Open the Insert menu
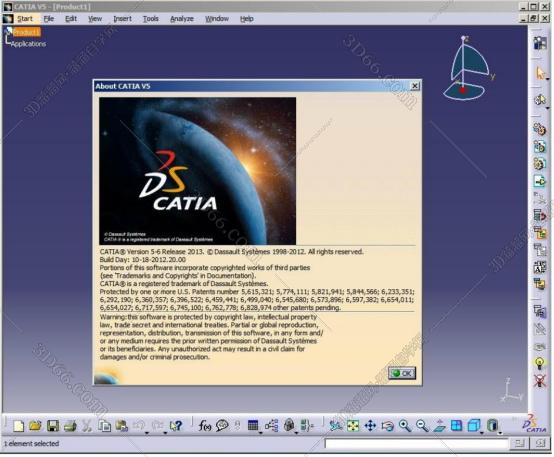 [x=122, y=19]
